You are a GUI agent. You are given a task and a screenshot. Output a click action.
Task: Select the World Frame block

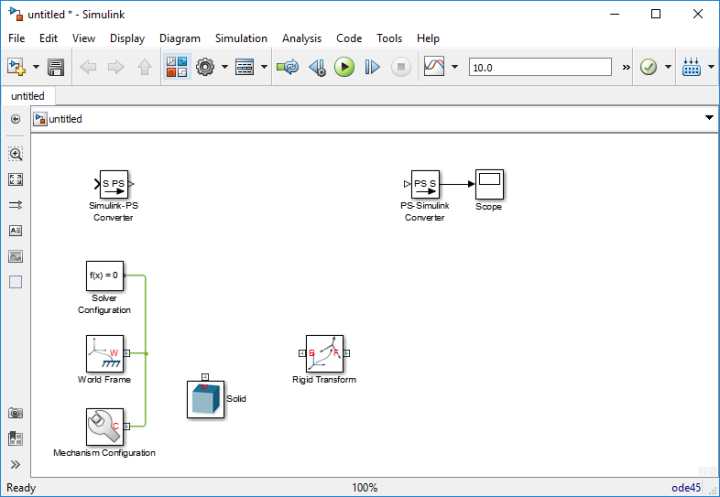click(x=105, y=353)
